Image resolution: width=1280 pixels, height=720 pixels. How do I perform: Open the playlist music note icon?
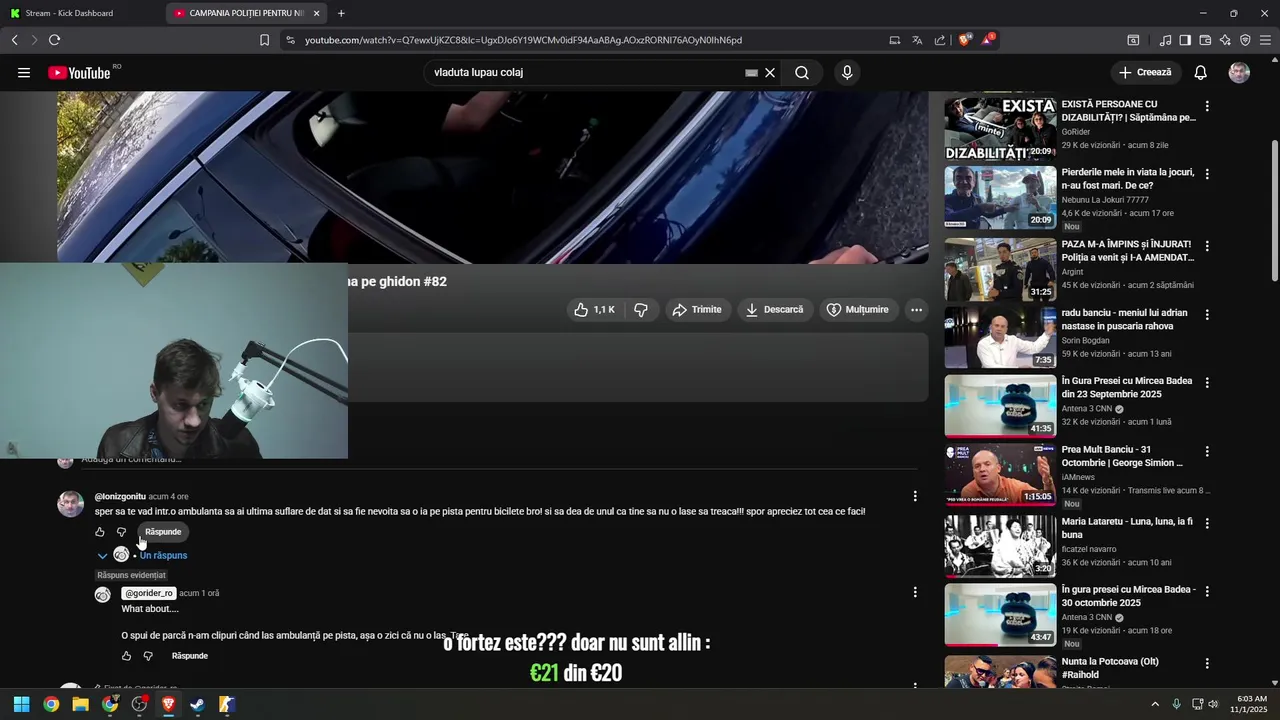[1165, 40]
